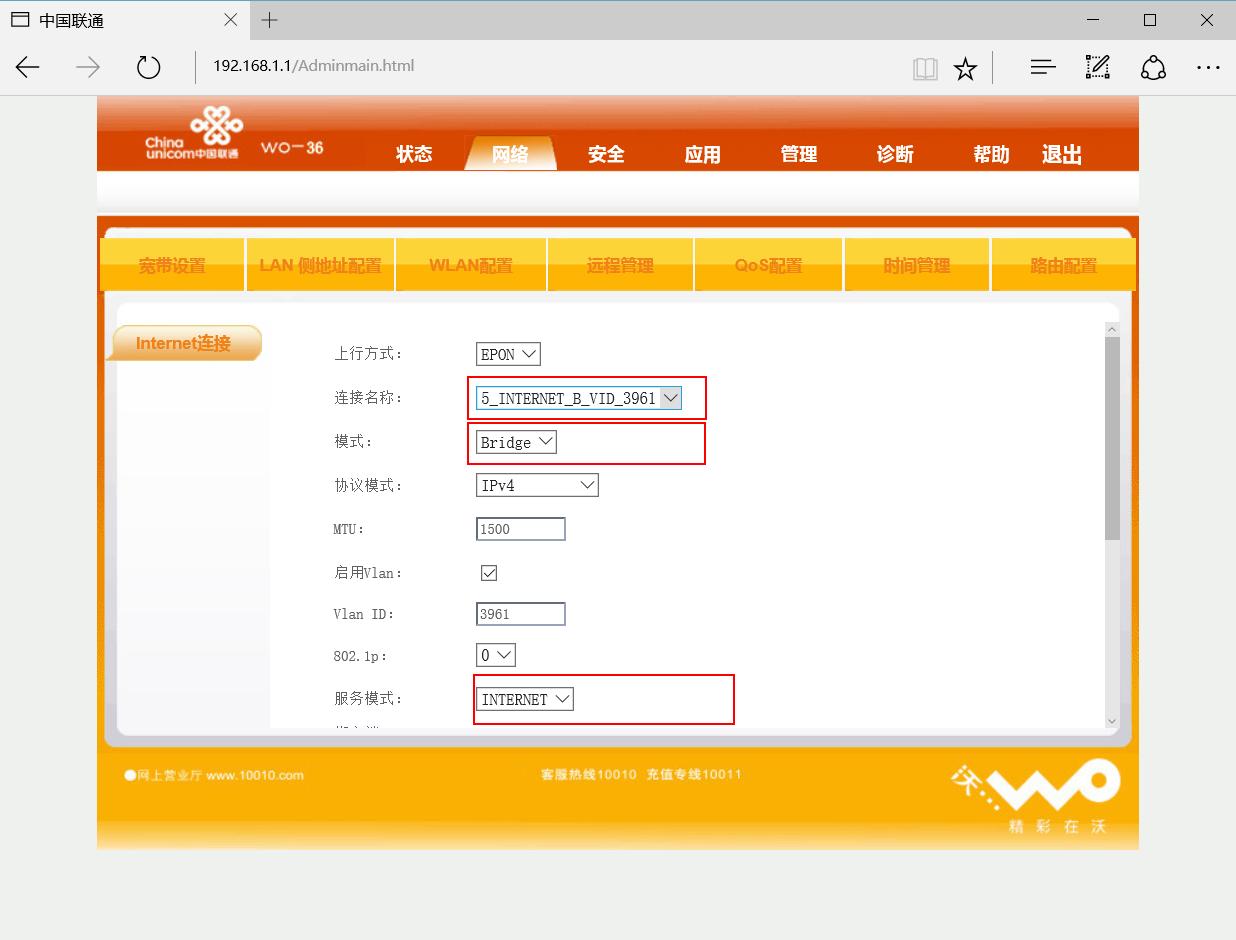Add this page to favorites with star icon
The width and height of the screenshot is (1236, 940).
964,68
